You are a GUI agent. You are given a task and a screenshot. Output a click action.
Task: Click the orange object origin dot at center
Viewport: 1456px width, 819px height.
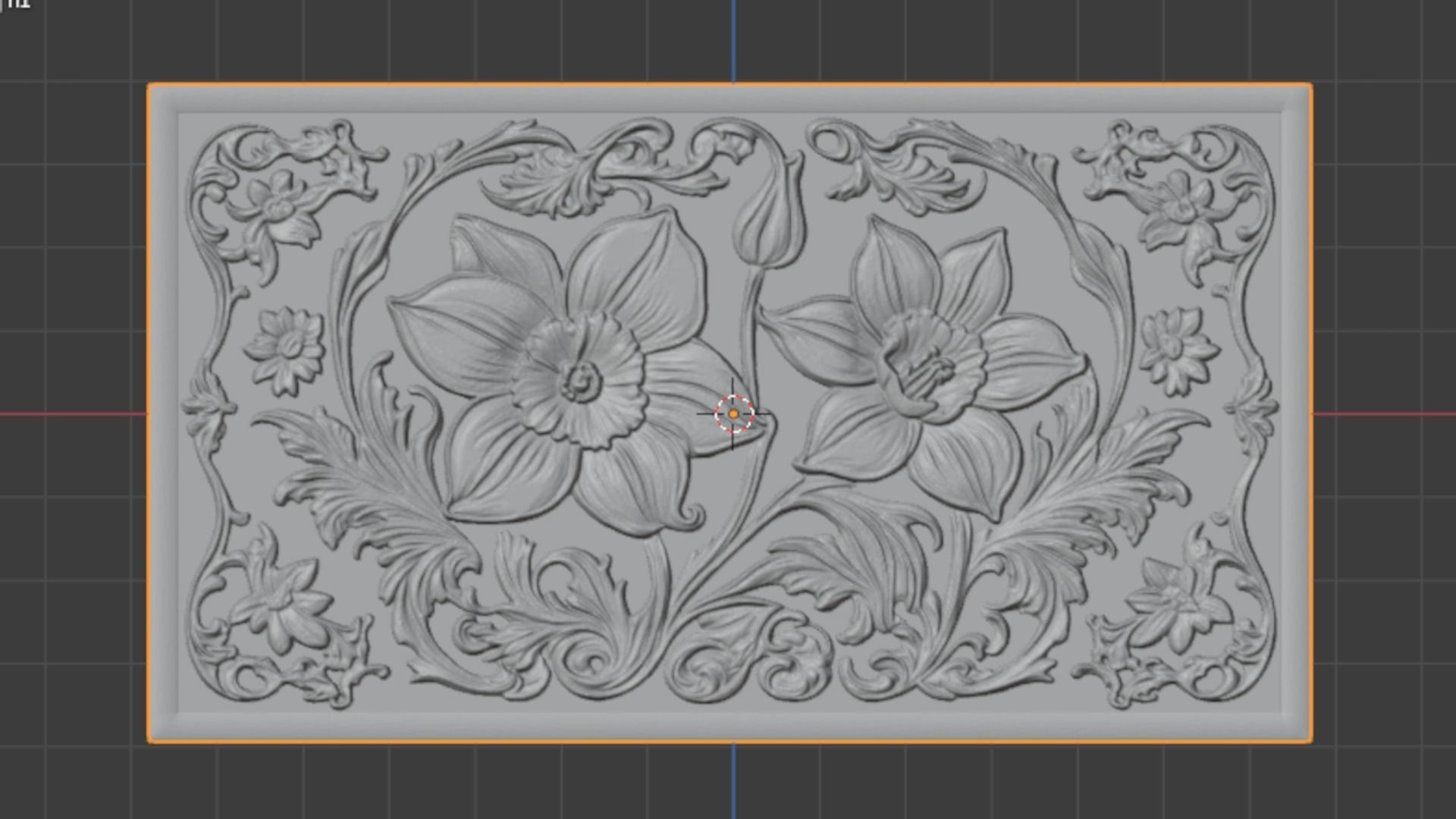click(x=733, y=414)
